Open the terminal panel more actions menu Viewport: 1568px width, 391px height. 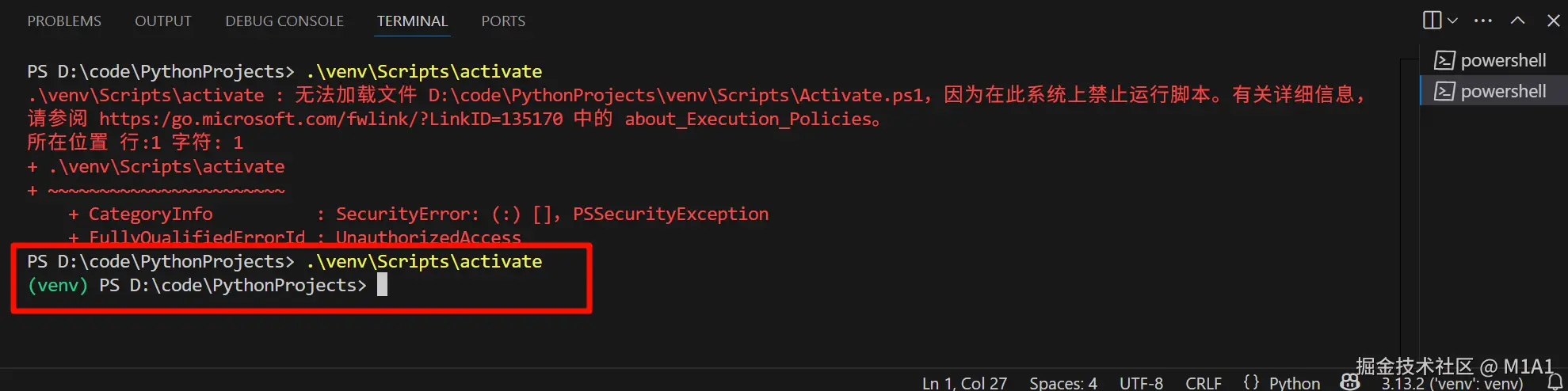(x=1483, y=21)
